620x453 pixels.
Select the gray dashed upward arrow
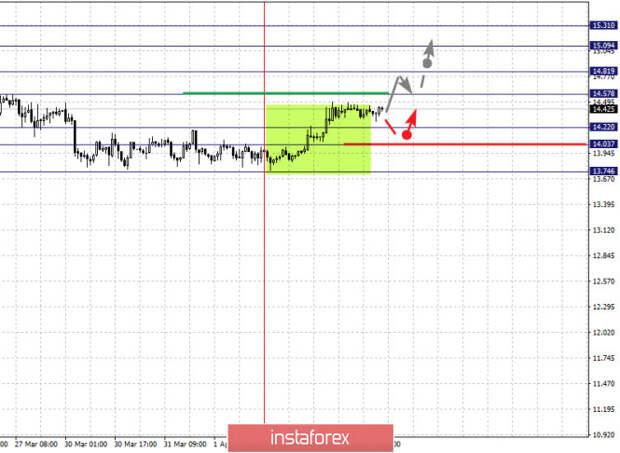pos(428,55)
